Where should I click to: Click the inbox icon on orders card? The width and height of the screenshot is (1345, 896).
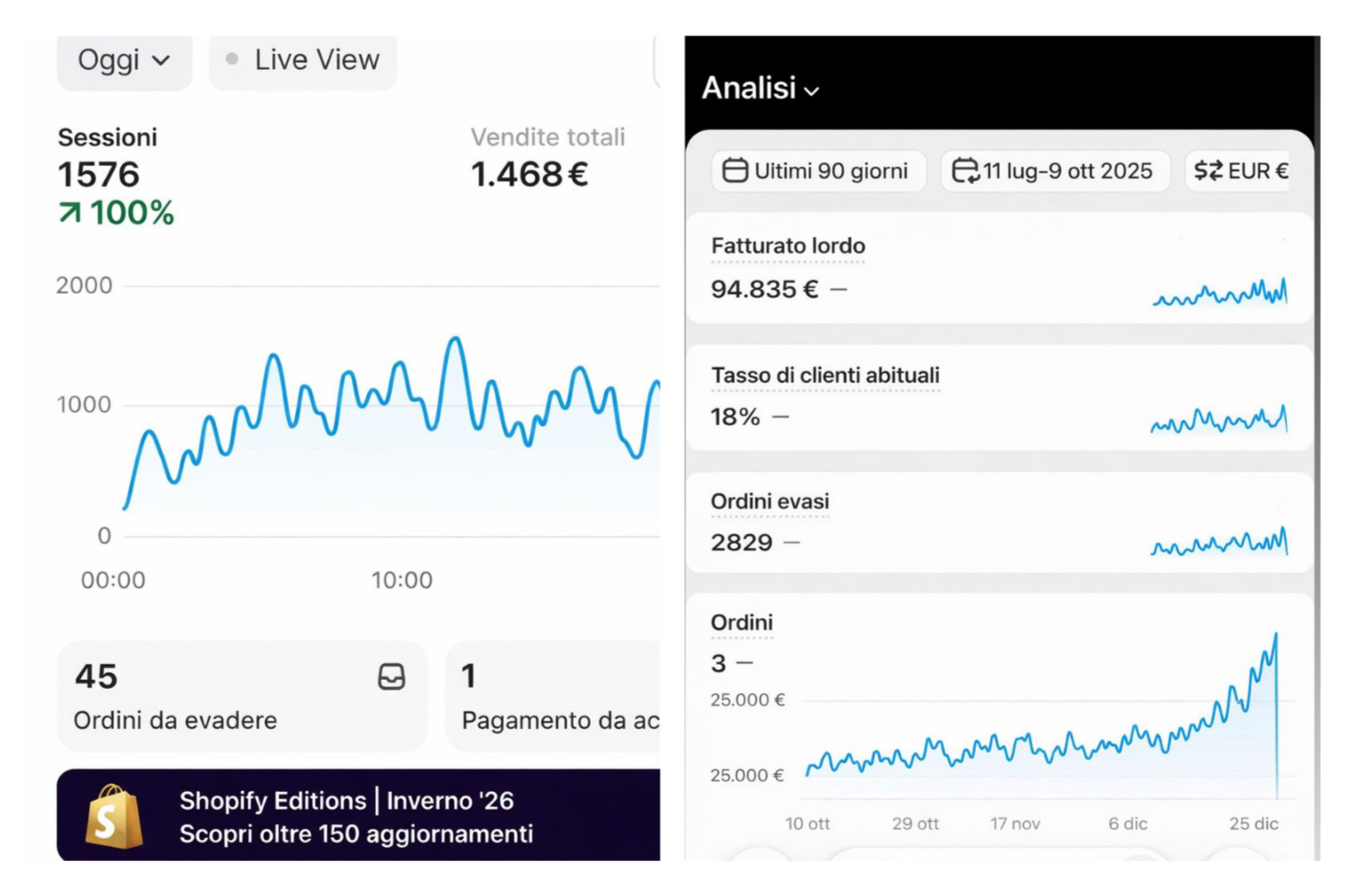[x=391, y=677]
